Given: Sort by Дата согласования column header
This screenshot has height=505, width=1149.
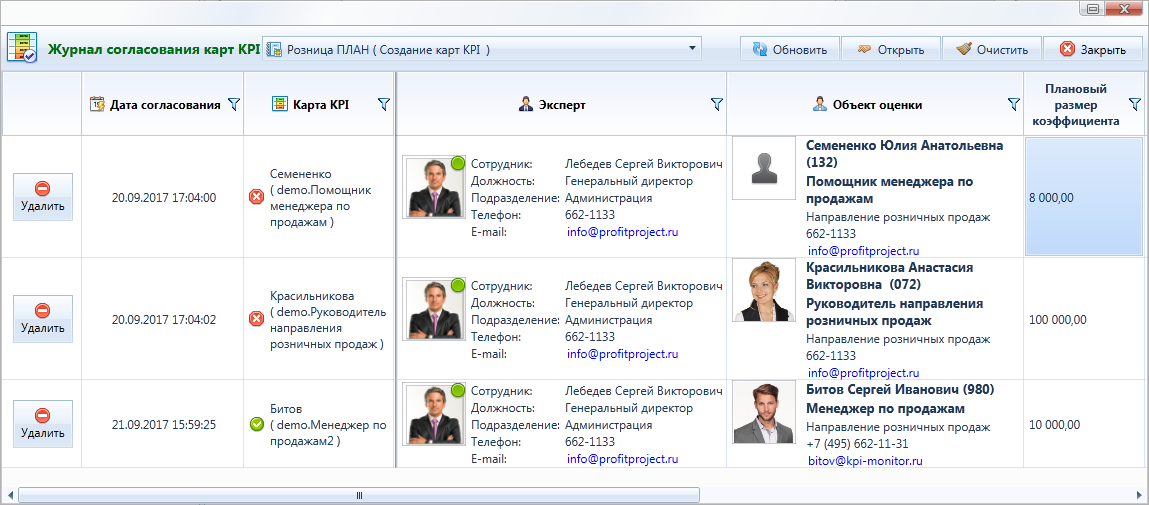Looking at the screenshot, I should [165, 105].
